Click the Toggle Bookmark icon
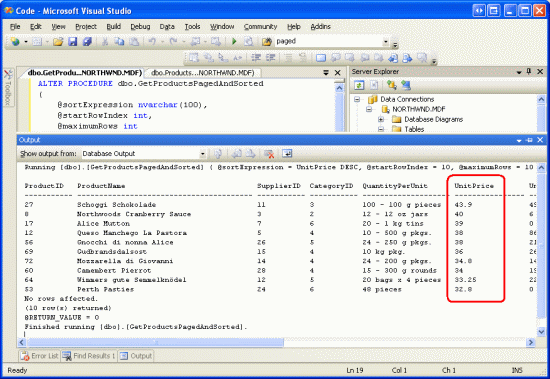 pos(321,57)
